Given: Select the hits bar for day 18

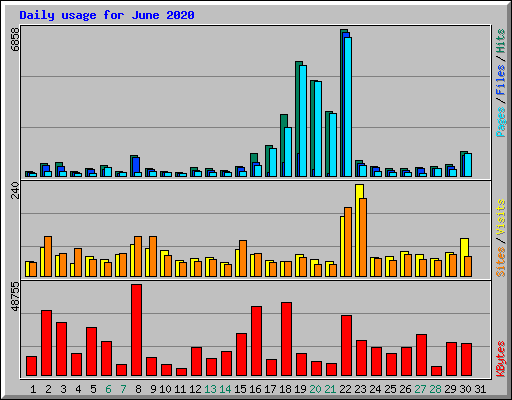Looking at the screenshot, I should (282, 146).
